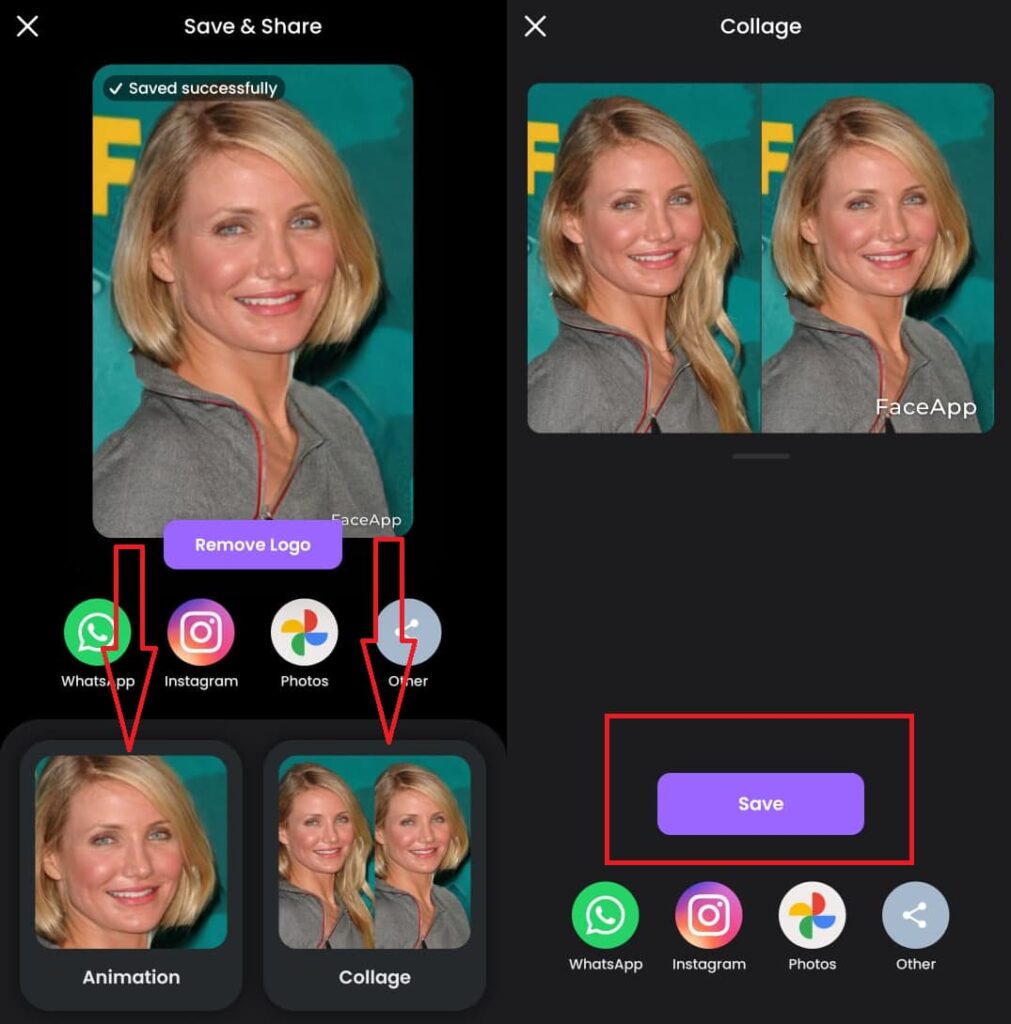Tap the FaceApp watermark on the collage
The height and width of the screenshot is (1024, 1011).
(x=925, y=407)
